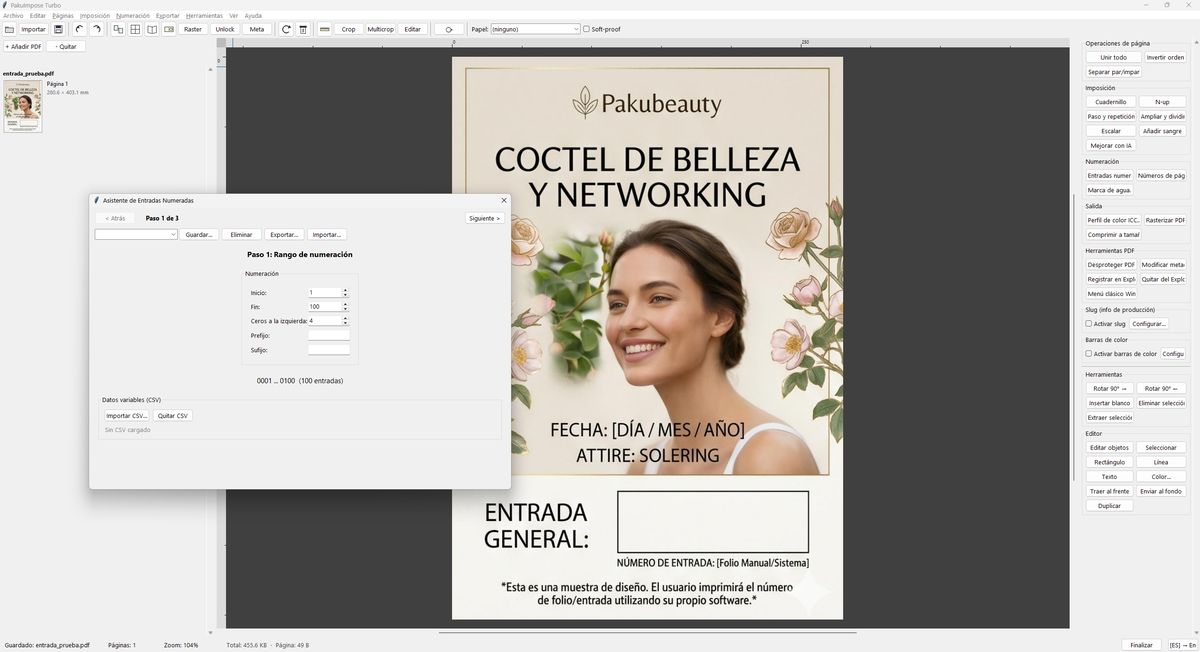Open the Archivo menu
The image size is (1200, 652).
[x=13, y=16]
